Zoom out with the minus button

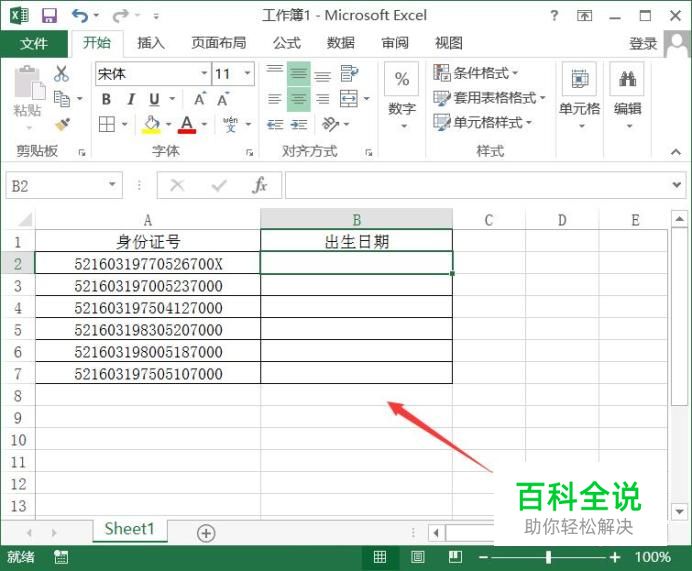click(483, 557)
